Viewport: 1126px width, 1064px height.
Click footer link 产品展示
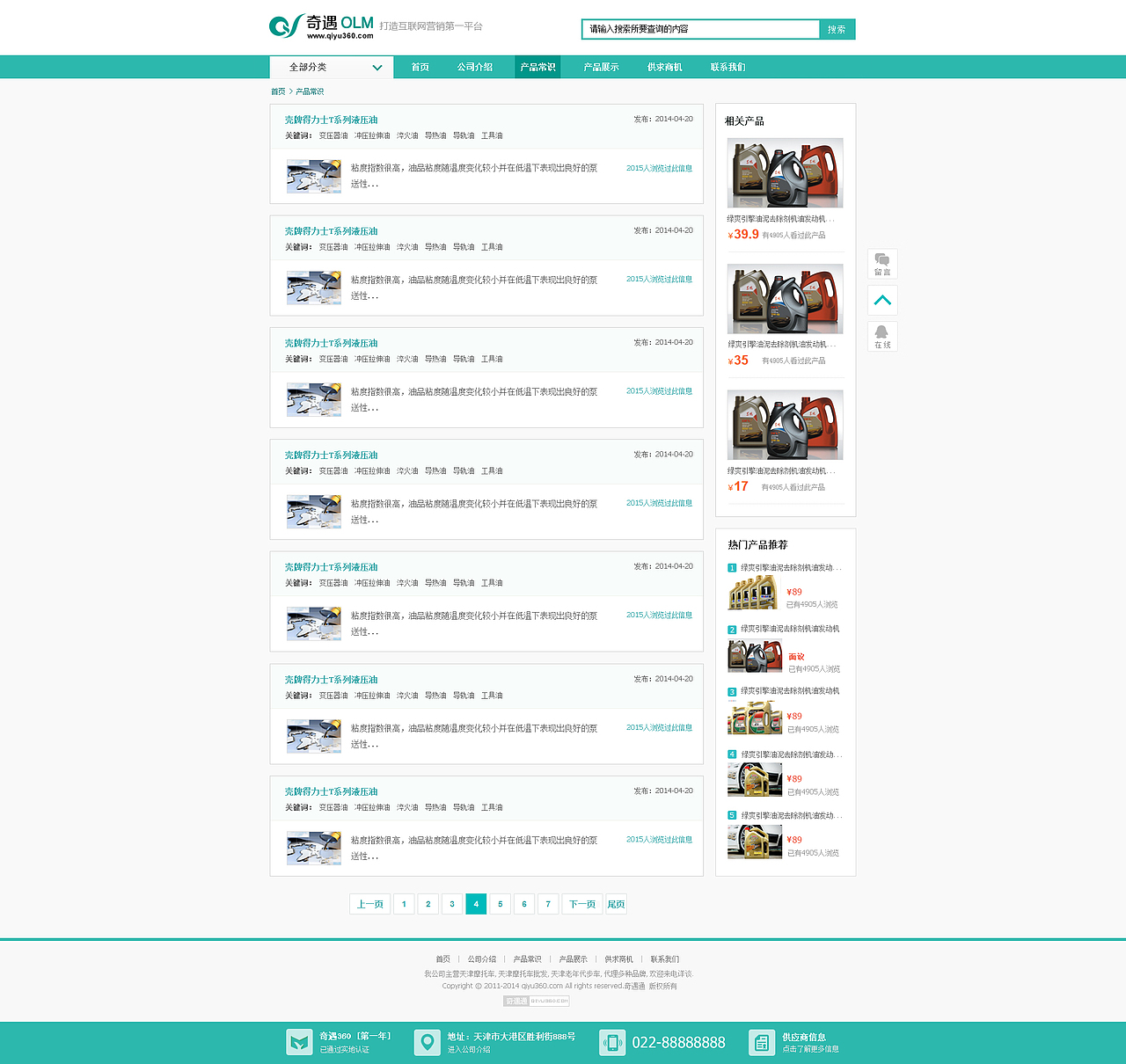point(574,959)
